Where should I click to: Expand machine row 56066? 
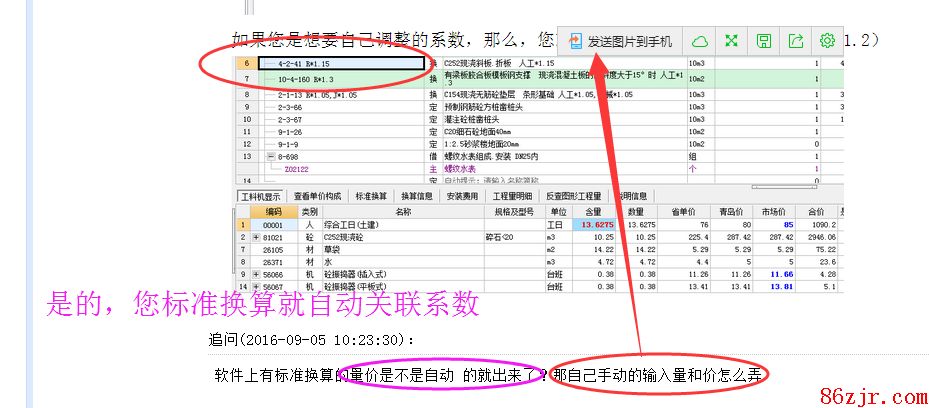tap(255, 274)
